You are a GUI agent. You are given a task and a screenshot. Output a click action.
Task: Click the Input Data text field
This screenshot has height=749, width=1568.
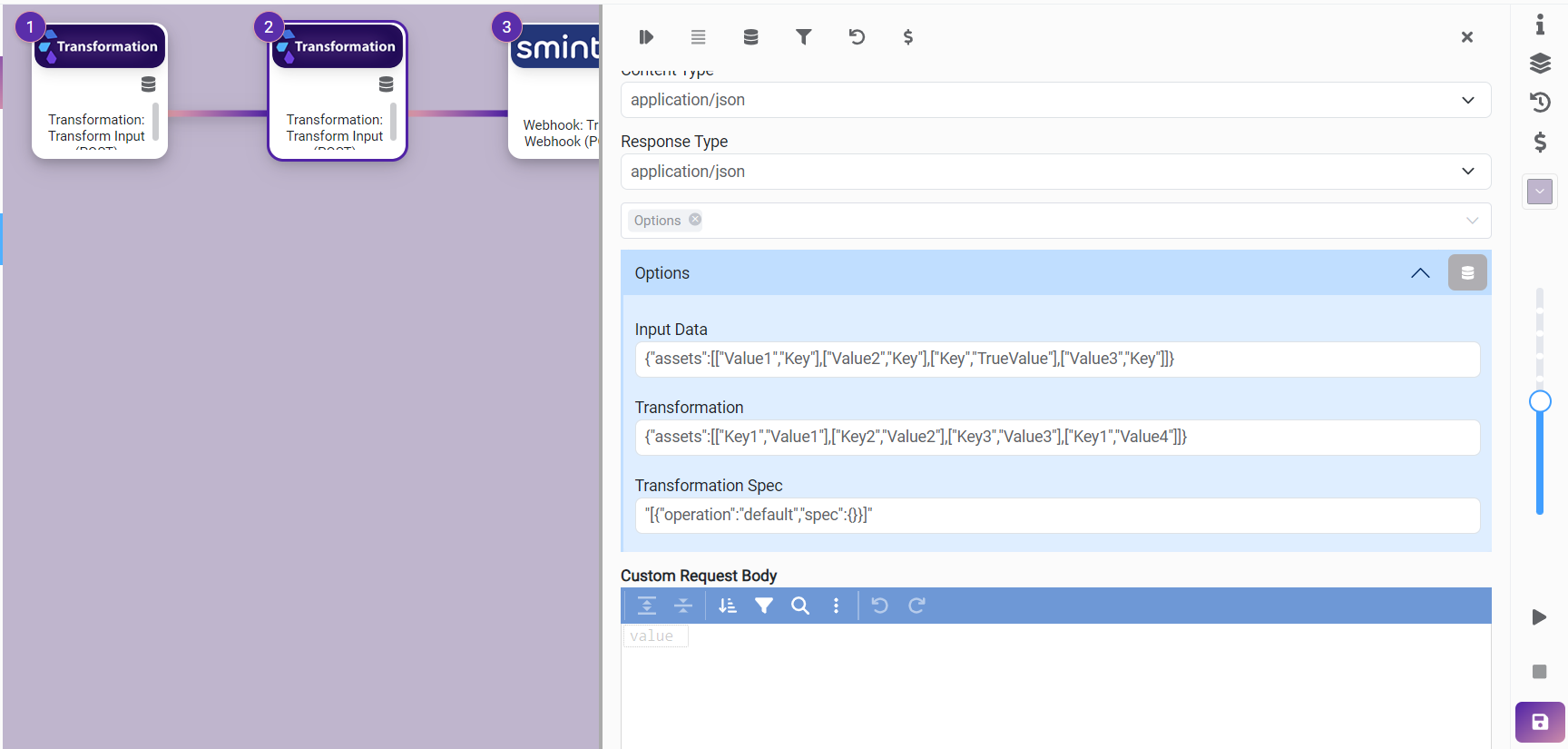[1057, 360]
